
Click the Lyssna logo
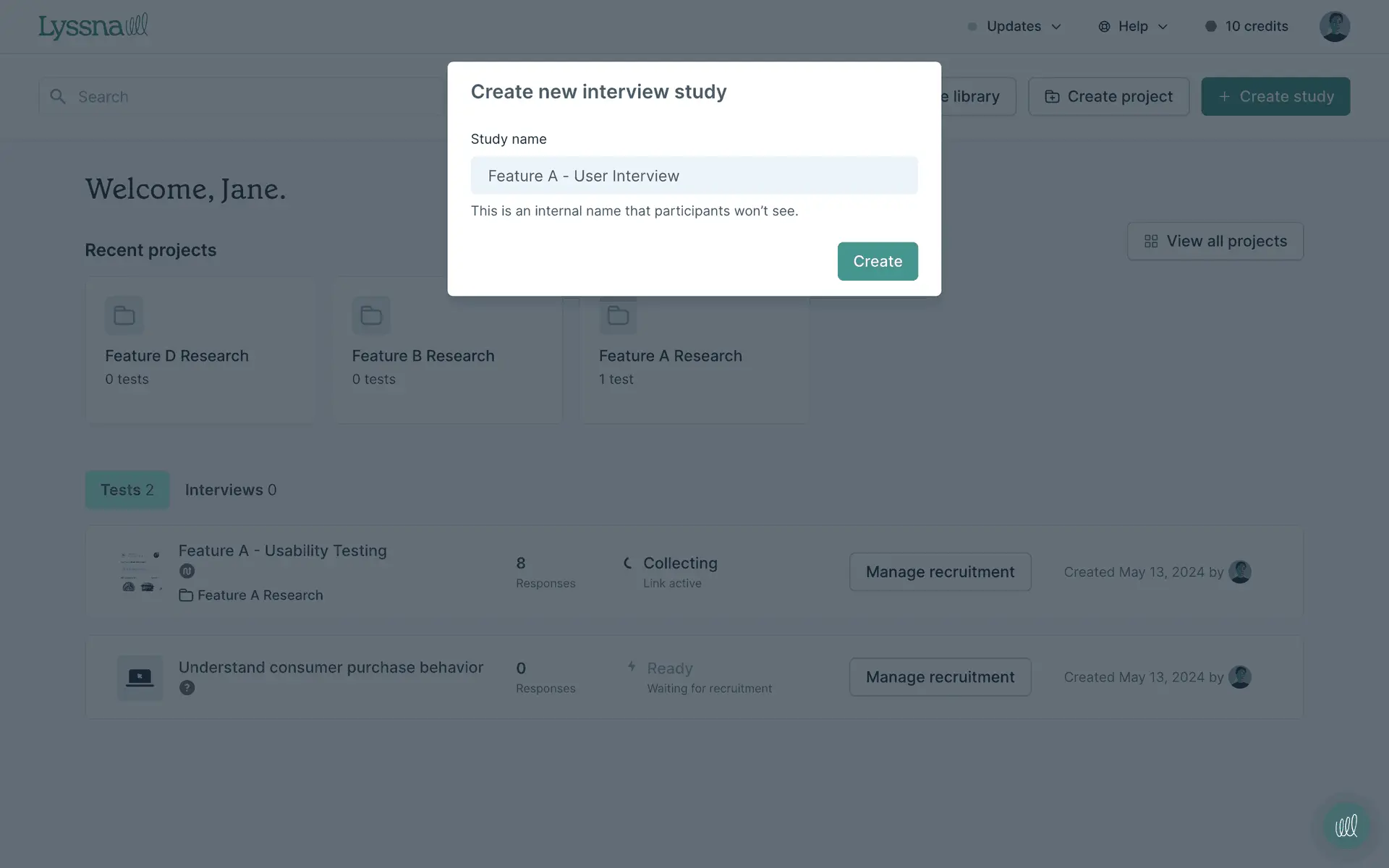93,27
